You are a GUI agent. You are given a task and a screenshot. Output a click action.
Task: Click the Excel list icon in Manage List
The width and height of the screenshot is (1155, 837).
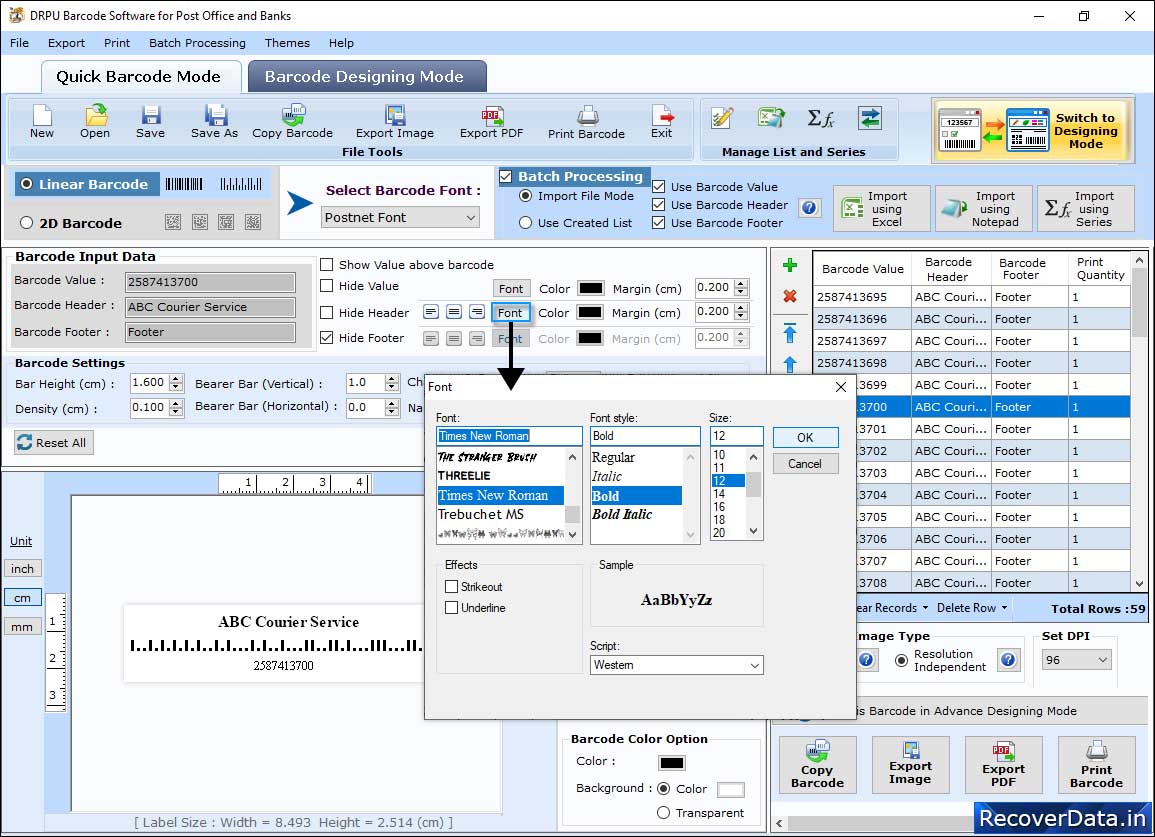click(x=771, y=118)
